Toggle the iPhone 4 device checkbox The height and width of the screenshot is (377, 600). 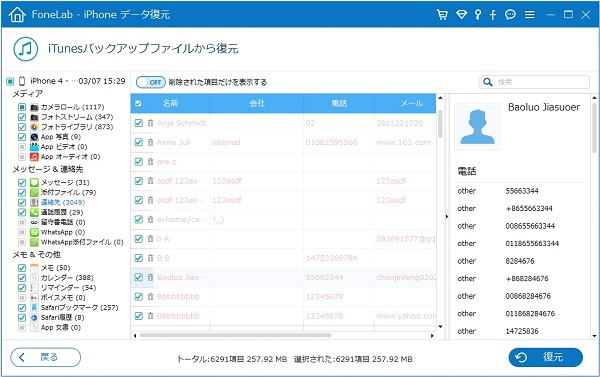[x=10, y=81]
